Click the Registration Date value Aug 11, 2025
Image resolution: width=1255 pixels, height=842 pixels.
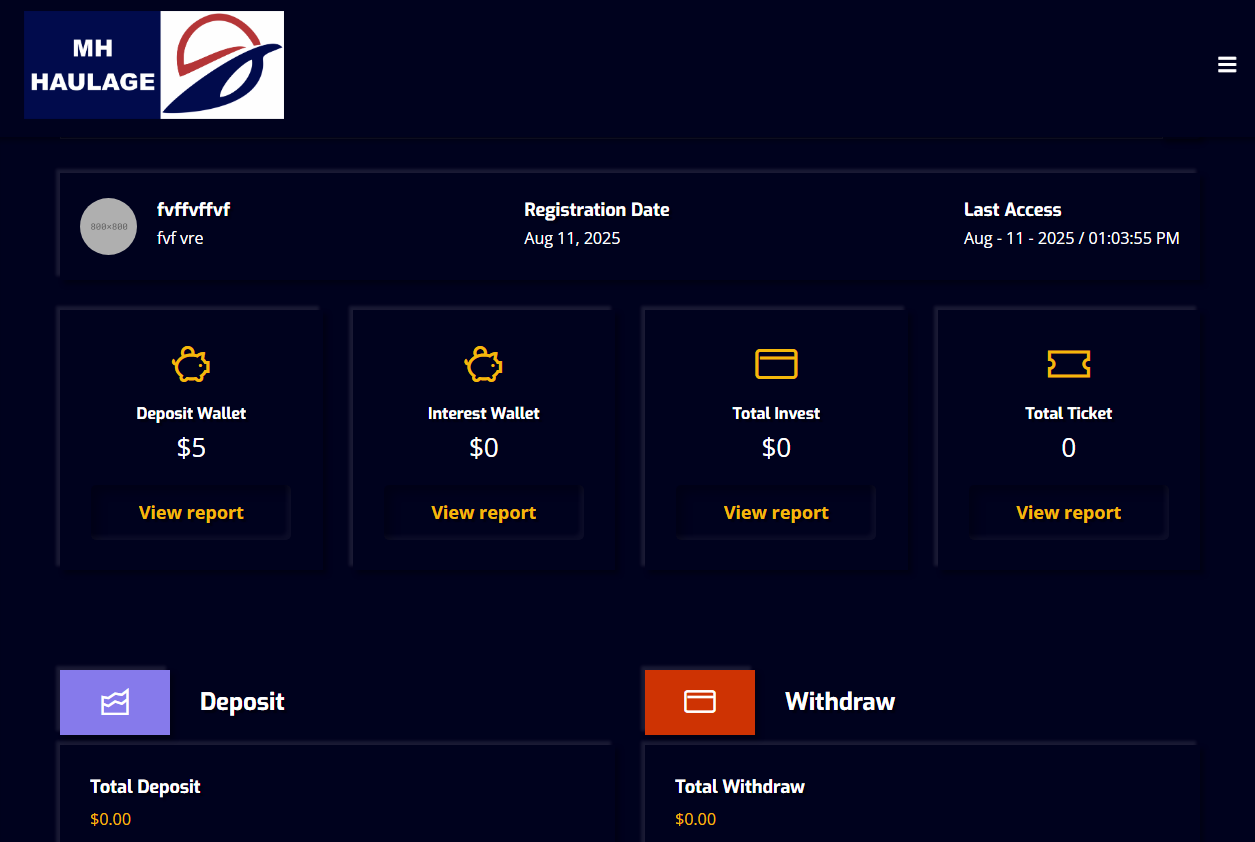(572, 238)
